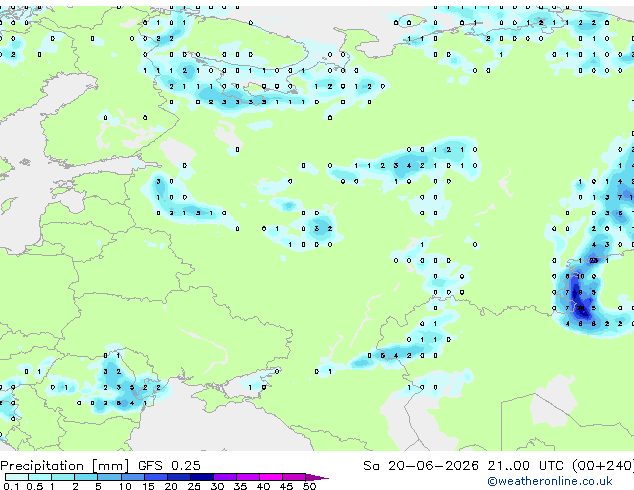This screenshot has height=490, width=634.
Task: Click the '28' precipitation value on map
Action: (581, 308)
